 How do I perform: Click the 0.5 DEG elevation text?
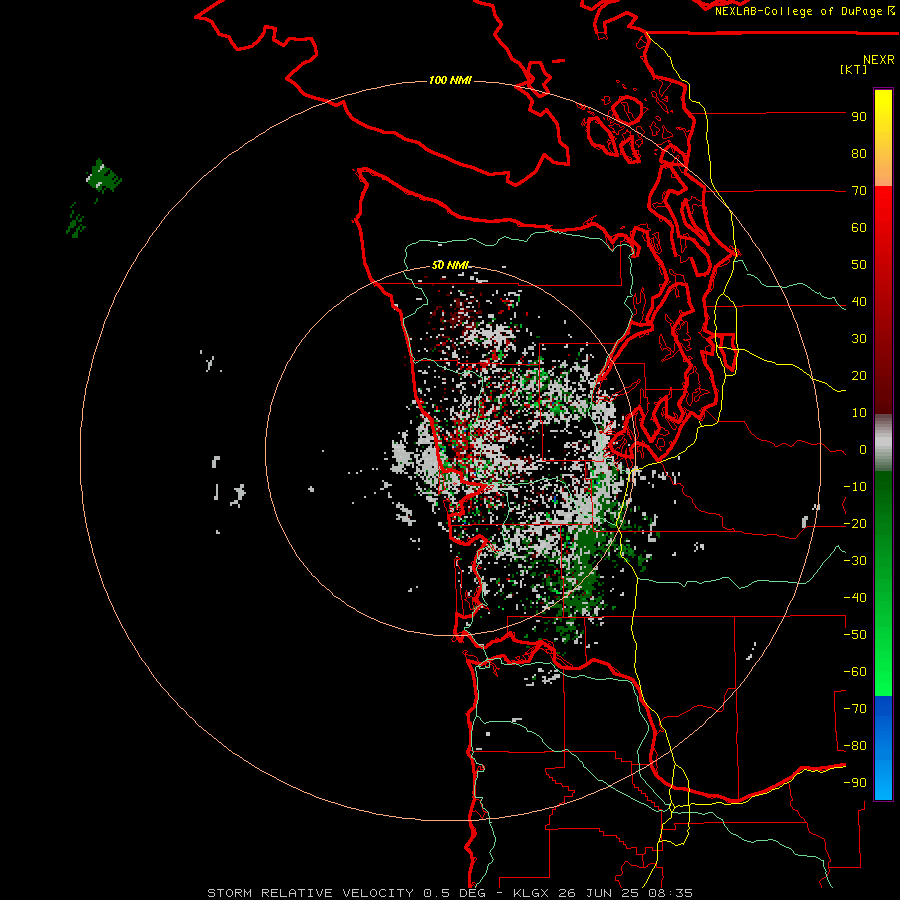pyautogui.click(x=455, y=893)
